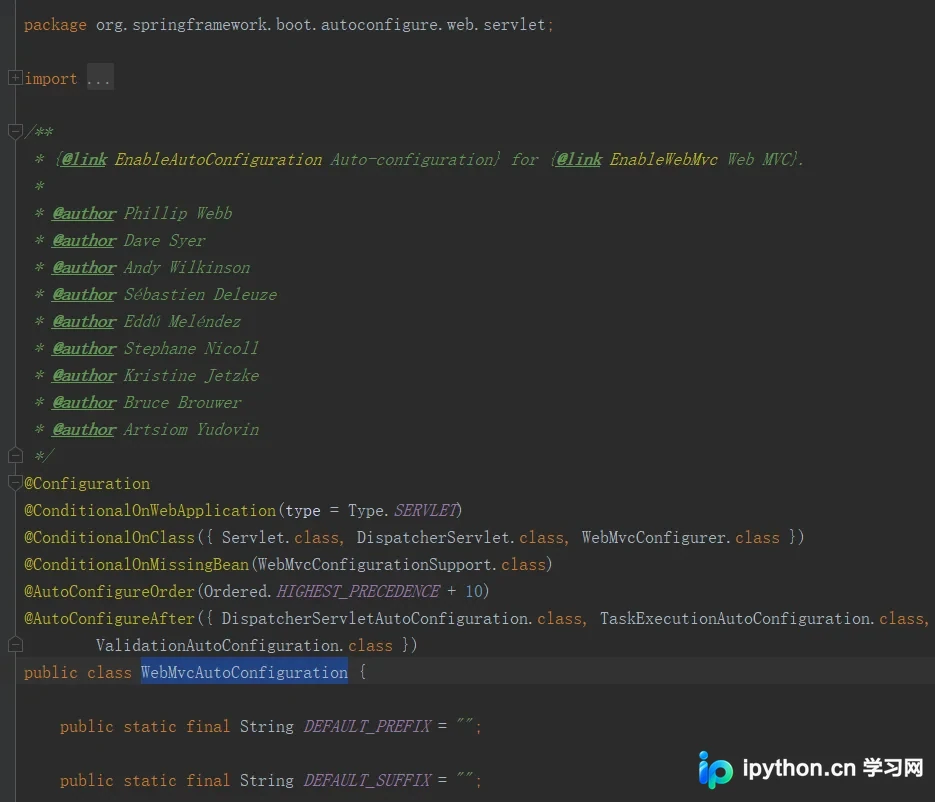
Task: Click author name Kristine Jetzke
Action: (x=191, y=375)
